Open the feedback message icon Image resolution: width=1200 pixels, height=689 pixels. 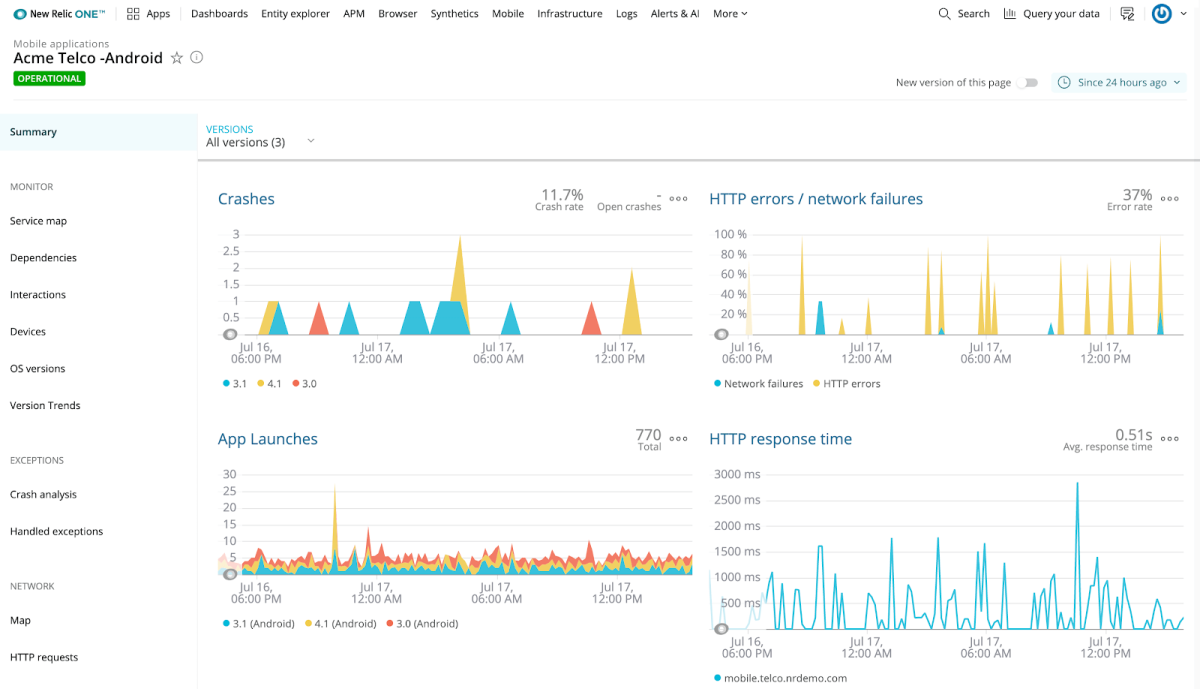click(x=1128, y=14)
